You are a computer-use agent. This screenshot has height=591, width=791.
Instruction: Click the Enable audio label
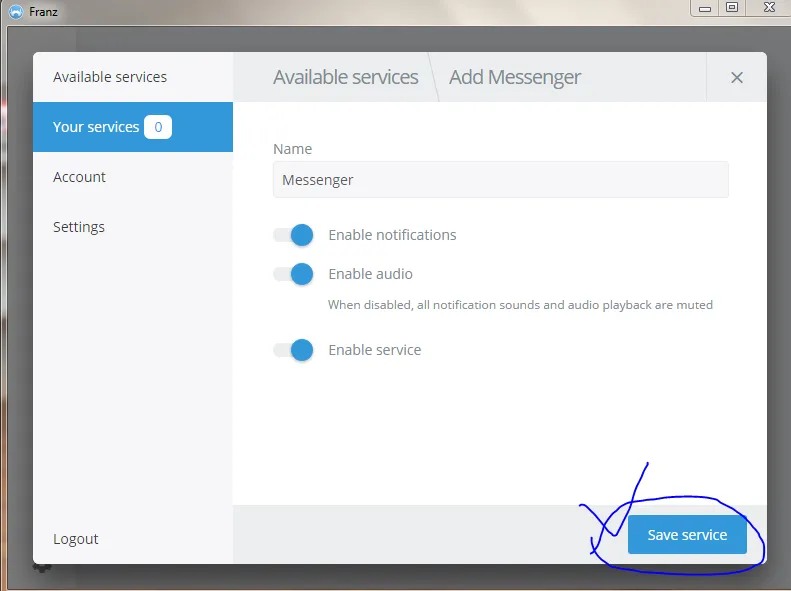tap(370, 274)
